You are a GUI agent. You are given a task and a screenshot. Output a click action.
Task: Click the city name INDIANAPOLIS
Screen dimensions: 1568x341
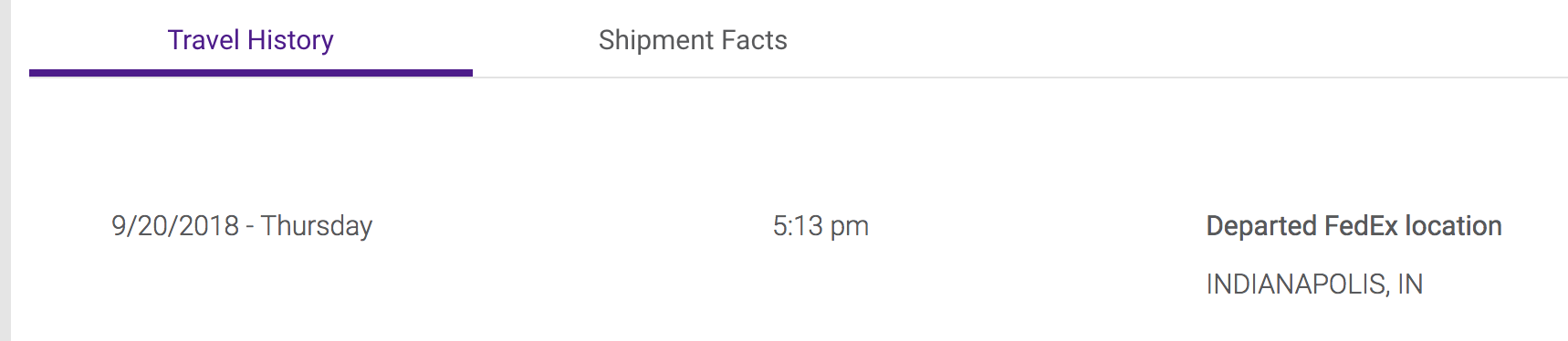pos(1297,284)
